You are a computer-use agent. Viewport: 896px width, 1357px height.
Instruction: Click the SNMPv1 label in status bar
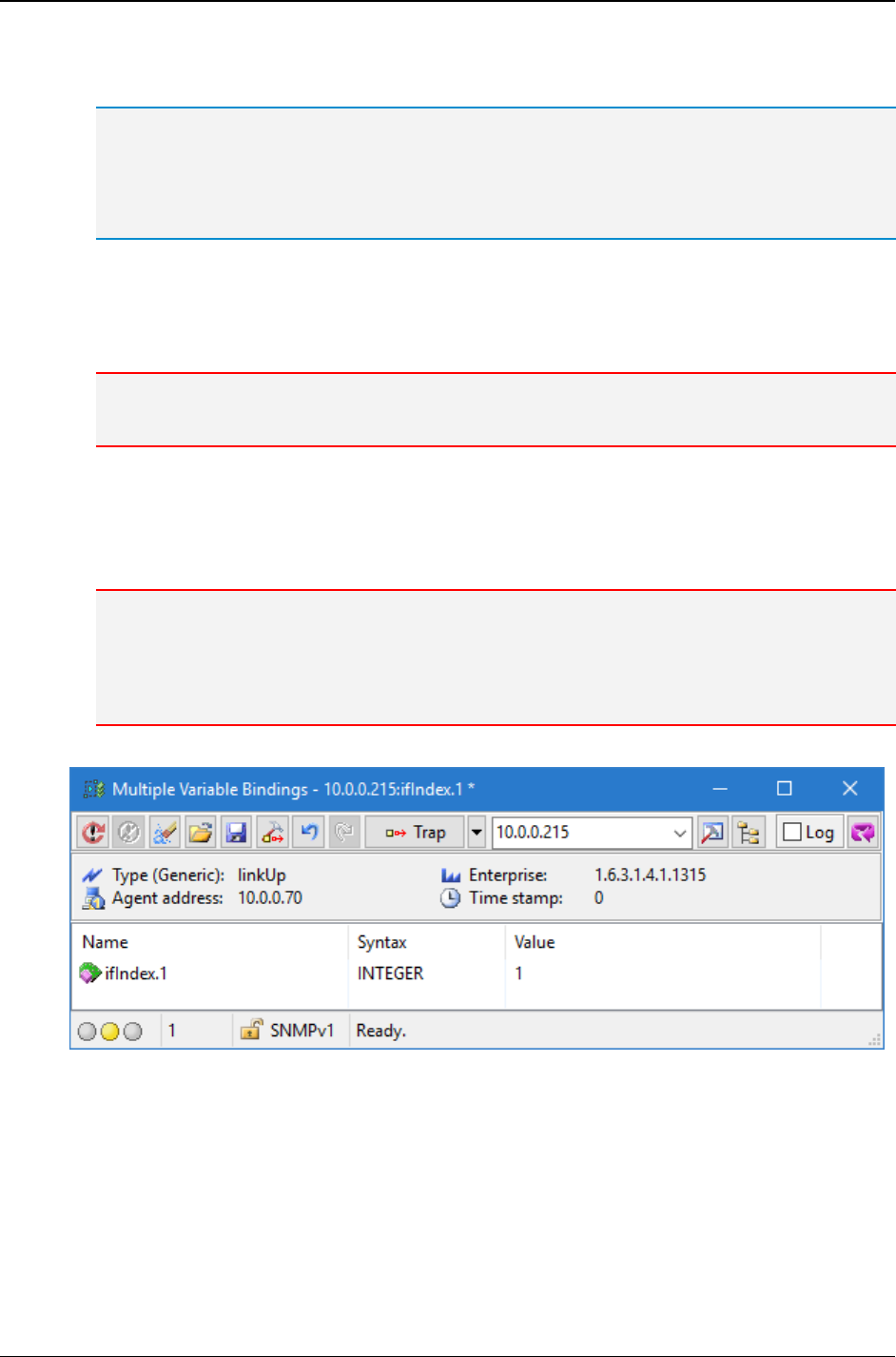coord(302,1031)
